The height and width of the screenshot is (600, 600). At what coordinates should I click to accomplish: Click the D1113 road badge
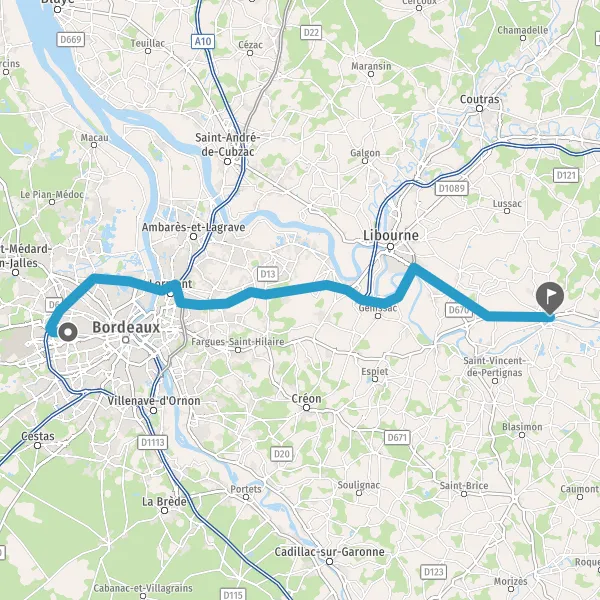[x=153, y=442]
